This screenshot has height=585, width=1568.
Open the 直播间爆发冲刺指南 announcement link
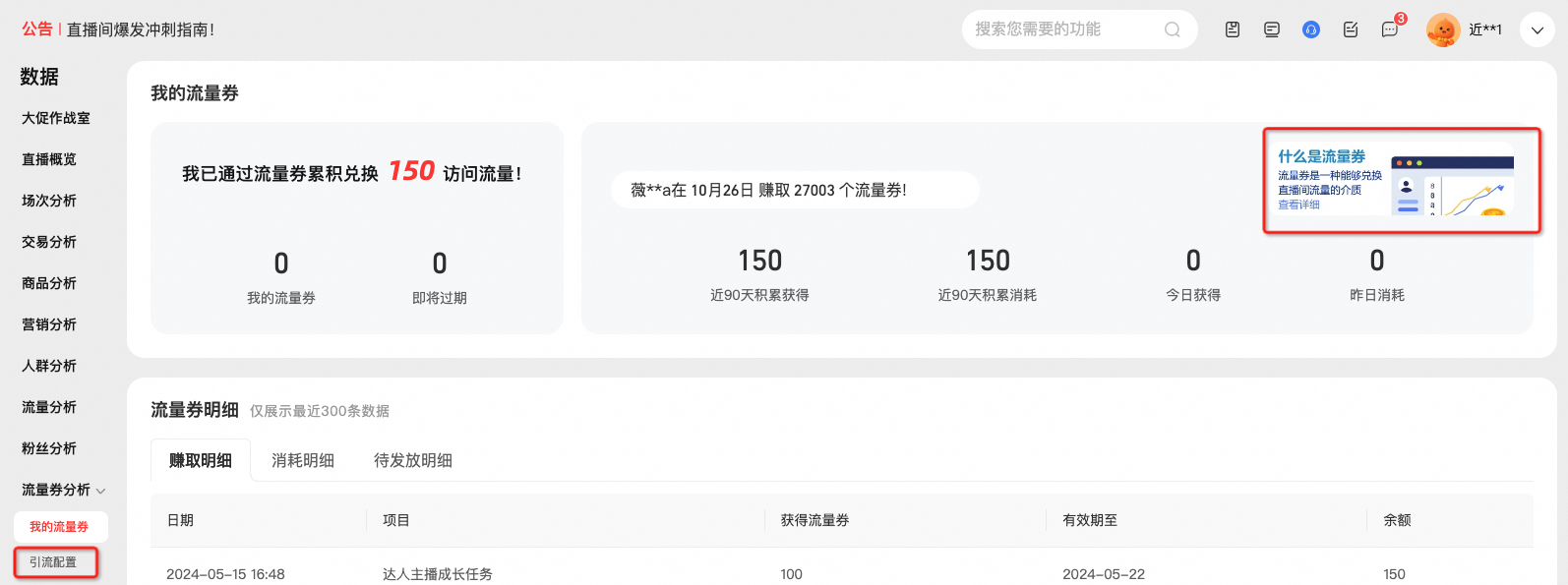pyautogui.click(x=141, y=29)
